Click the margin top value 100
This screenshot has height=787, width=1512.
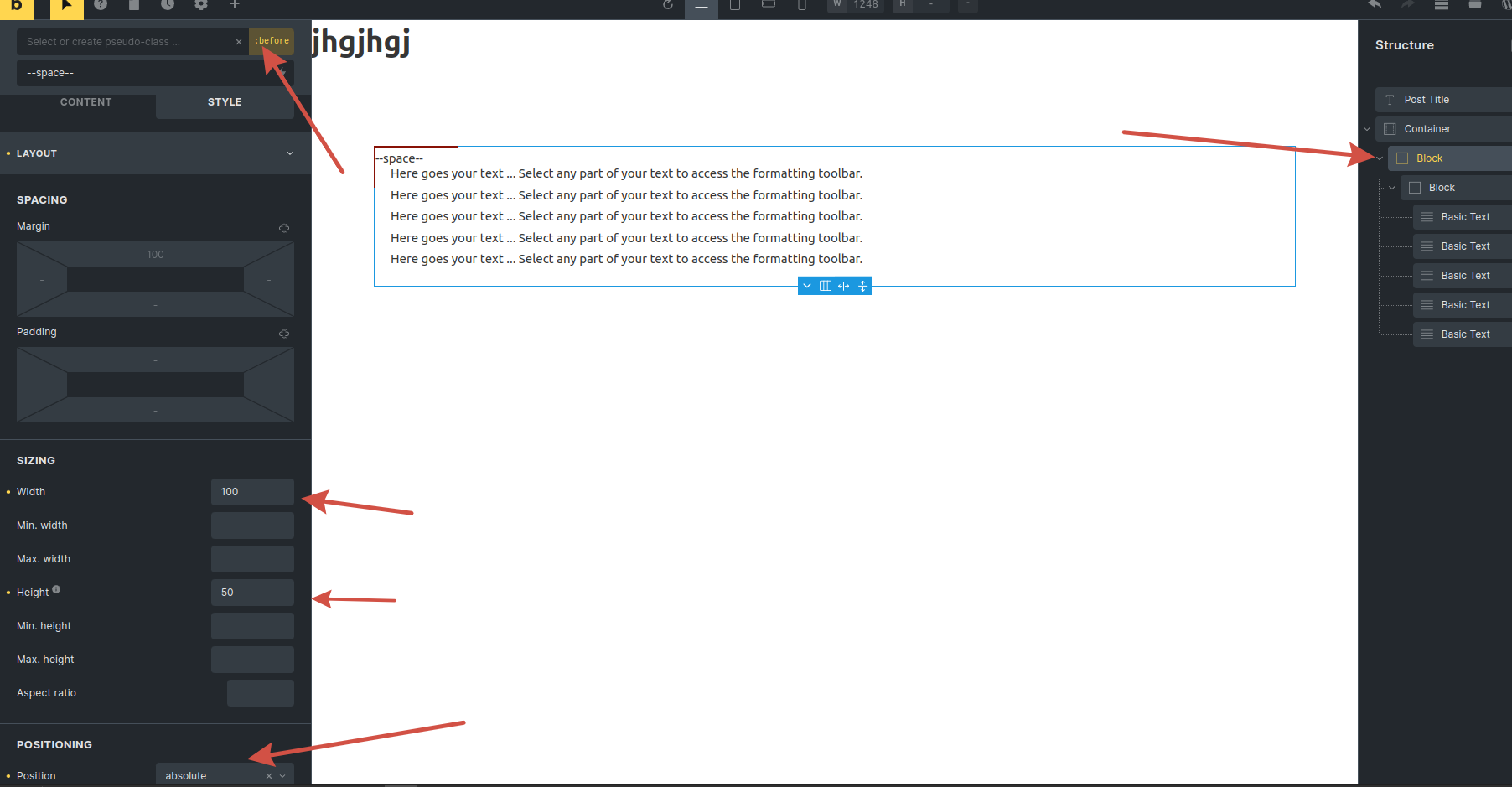(155, 255)
